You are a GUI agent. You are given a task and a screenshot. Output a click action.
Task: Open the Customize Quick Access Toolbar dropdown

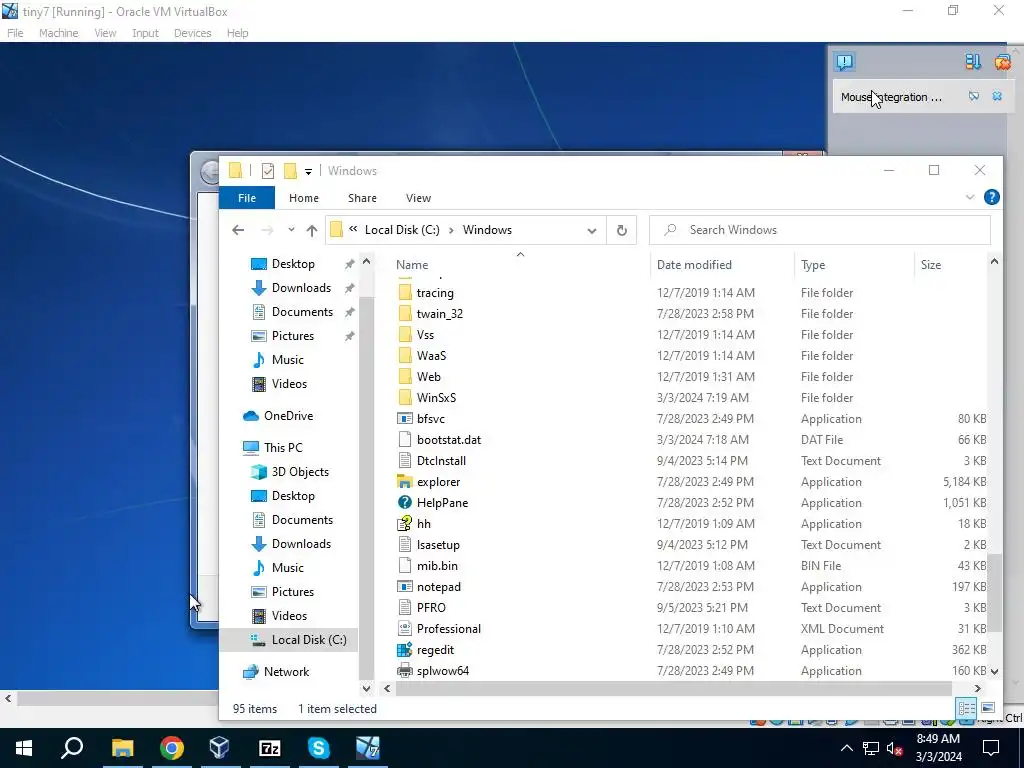(308, 172)
